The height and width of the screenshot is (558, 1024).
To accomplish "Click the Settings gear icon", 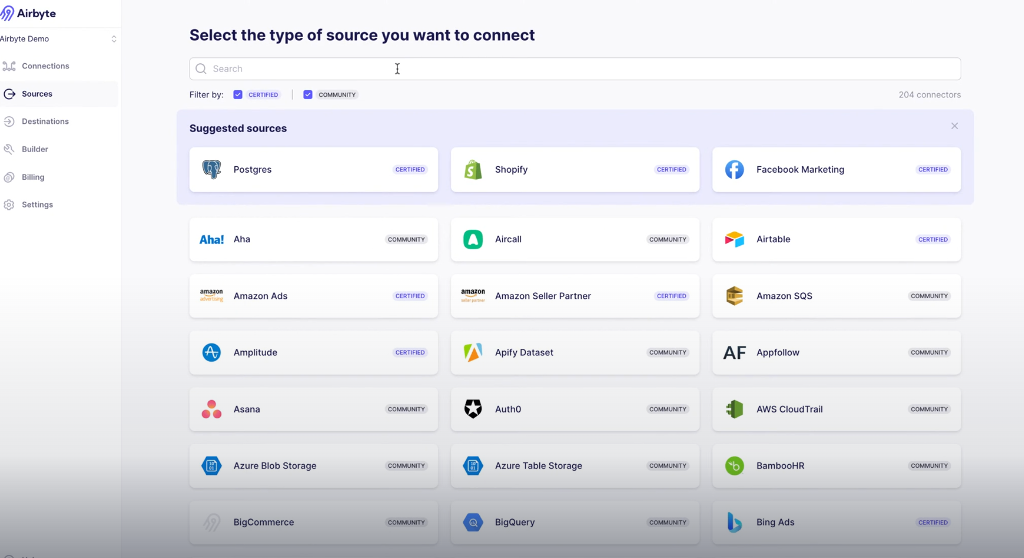I will pyautogui.click(x=9, y=205).
